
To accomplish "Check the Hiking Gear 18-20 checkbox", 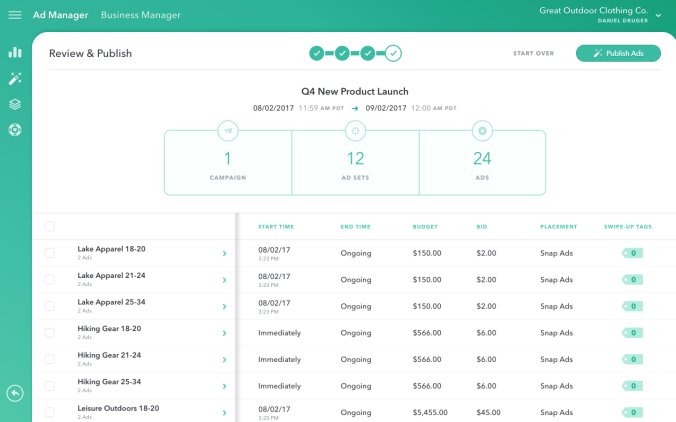I will pyautogui.click(x=50, y=333).
